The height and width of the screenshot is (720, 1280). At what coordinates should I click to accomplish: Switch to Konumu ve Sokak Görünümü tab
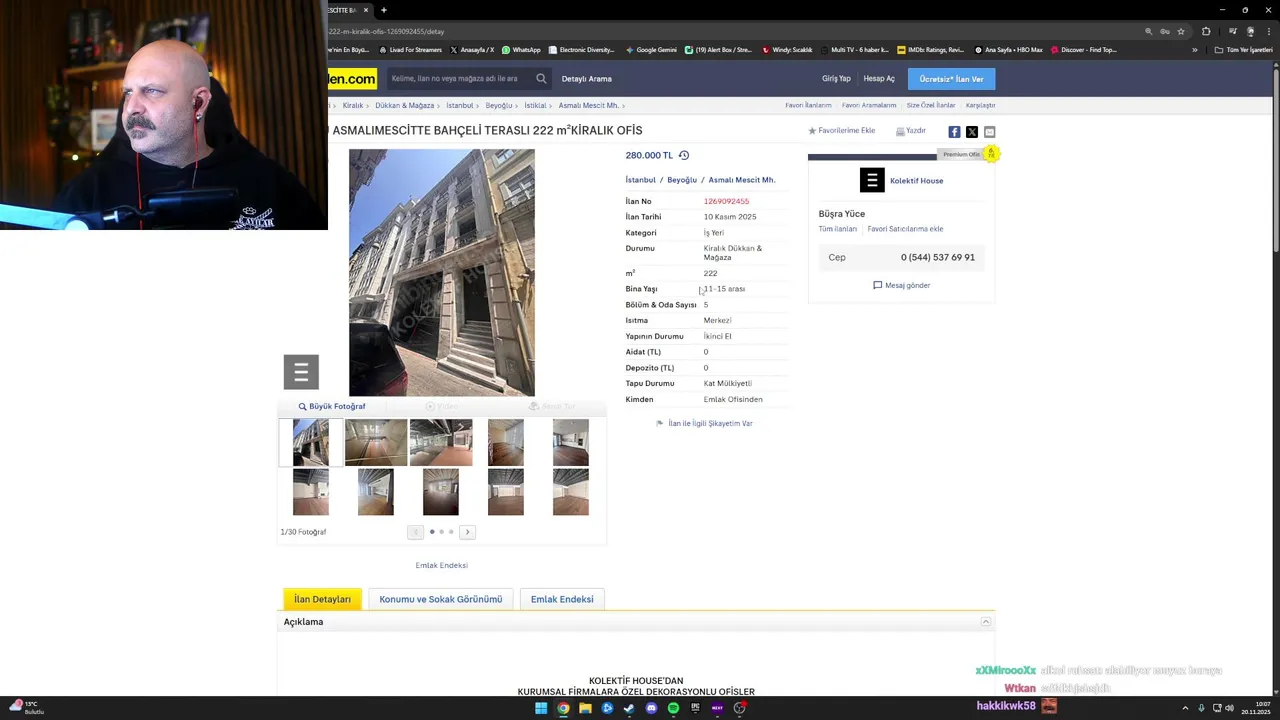(441, 599)
